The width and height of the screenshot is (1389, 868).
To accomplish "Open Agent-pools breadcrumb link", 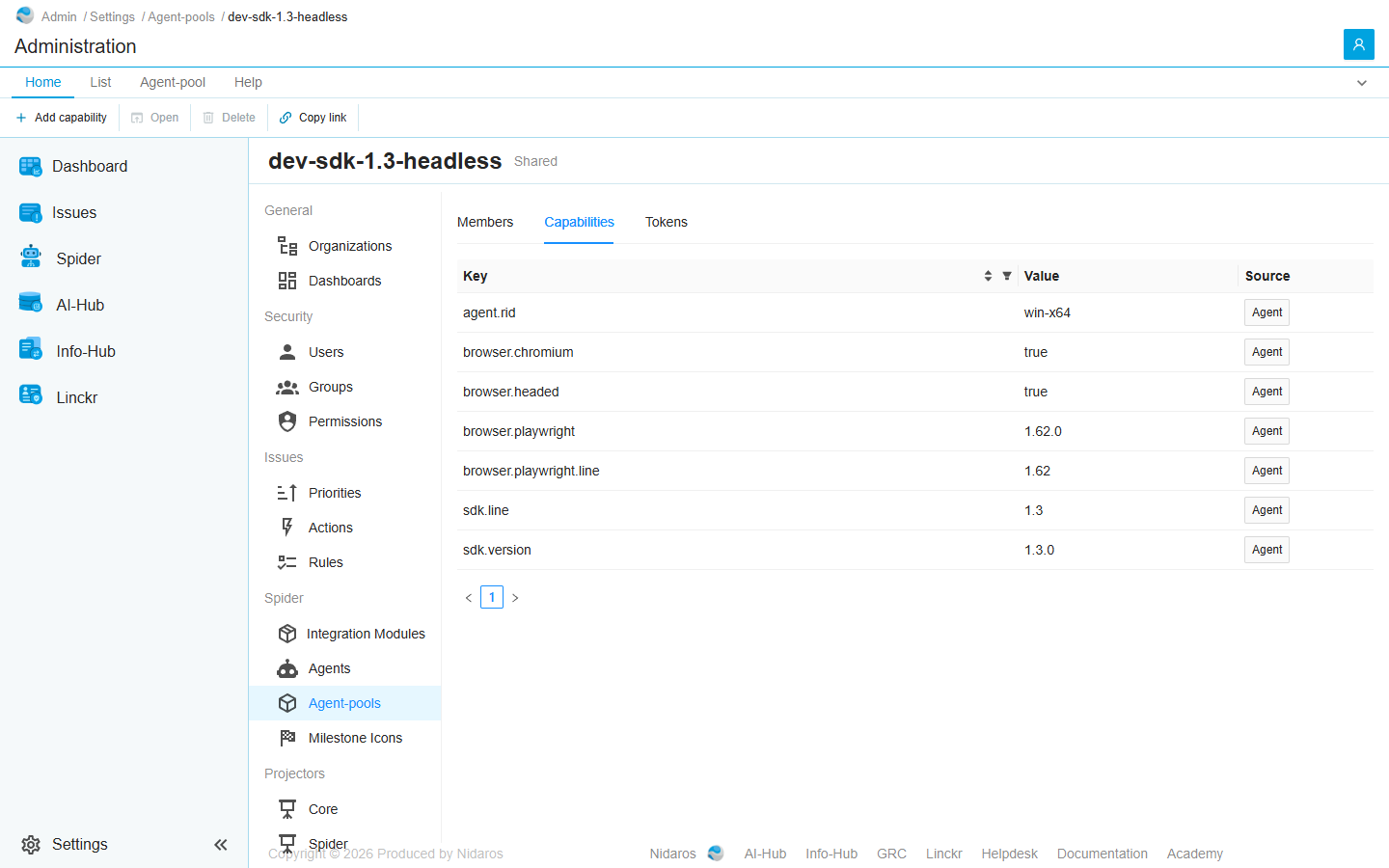I will pyautogui.click(x=181, y=16).
